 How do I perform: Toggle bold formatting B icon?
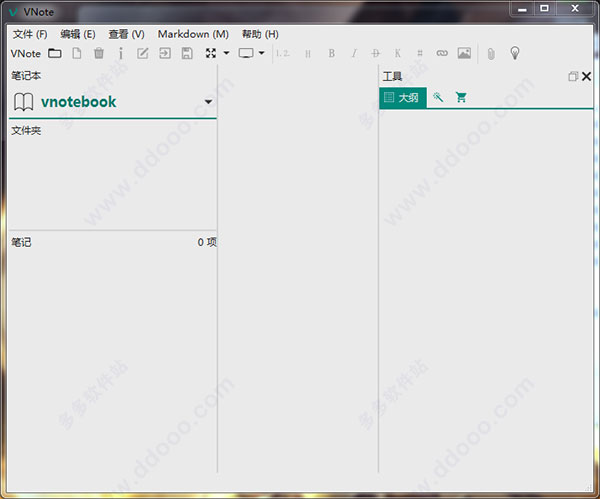[332, 53]
